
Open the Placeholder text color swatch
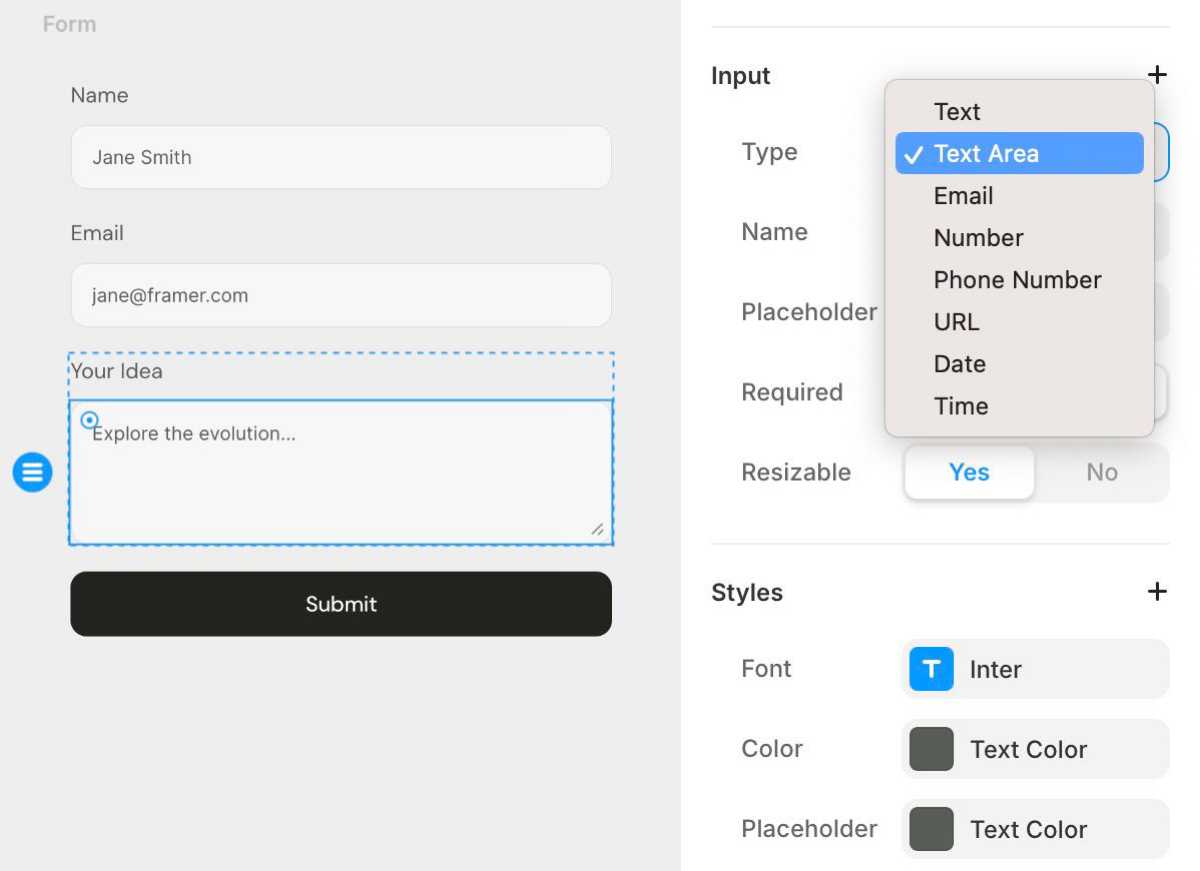point(1035,829)
